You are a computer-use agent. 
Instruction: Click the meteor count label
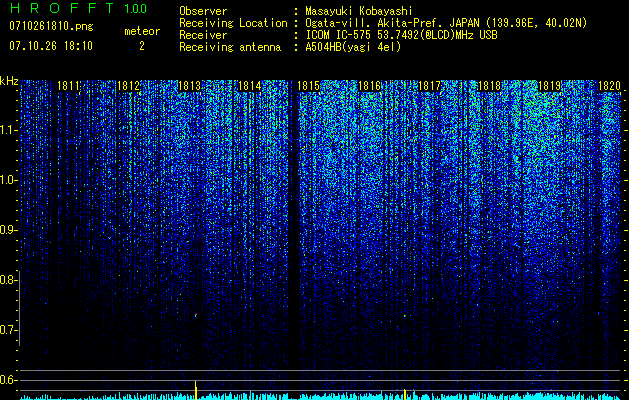click(x=142, y=31)
